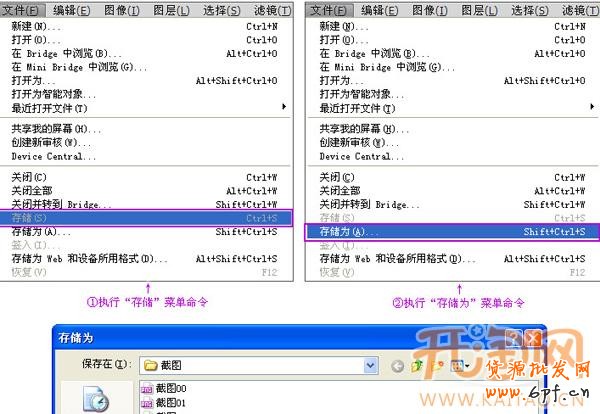Select the 截图00 file icon
The width and height of the screenshot is (600, 414).
(145, 388)
